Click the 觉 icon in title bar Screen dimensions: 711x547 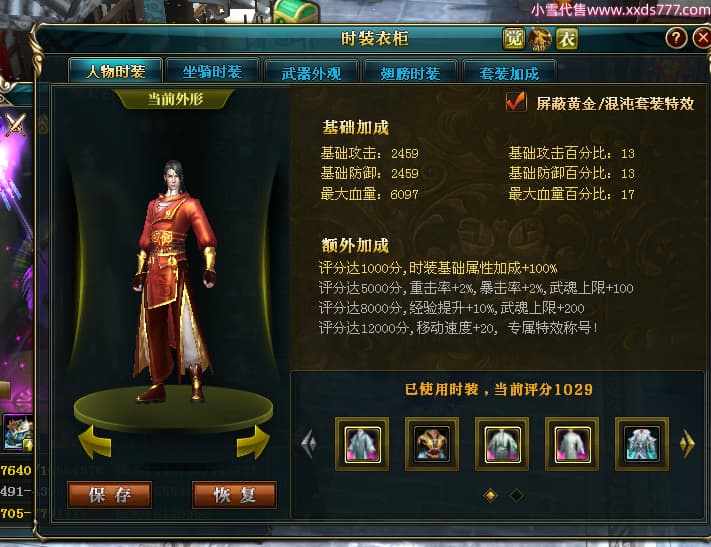(x=514, y=39)
